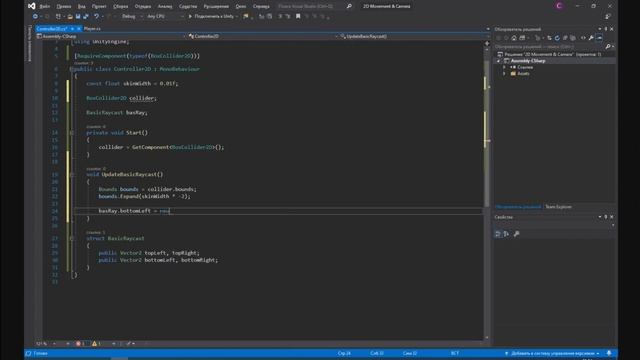640x360 pixels.
Task: Collapse the BasicRaycast struct outline toggle
Action: tap(72, 238)
